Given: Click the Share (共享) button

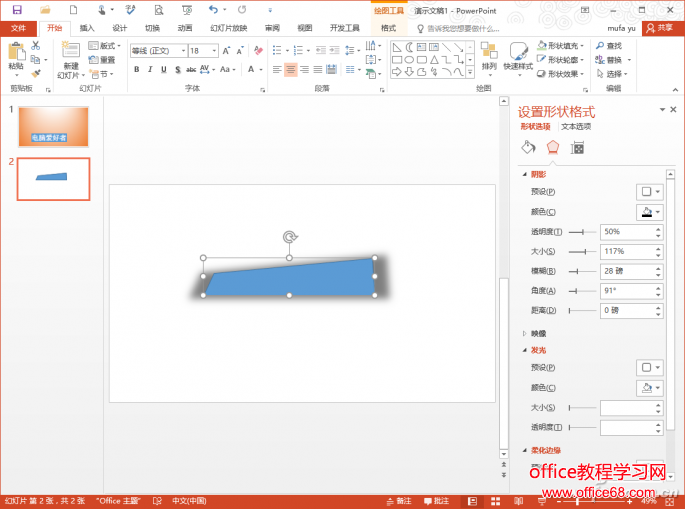Looking at the screenshot, I should (x=663, y=28).
